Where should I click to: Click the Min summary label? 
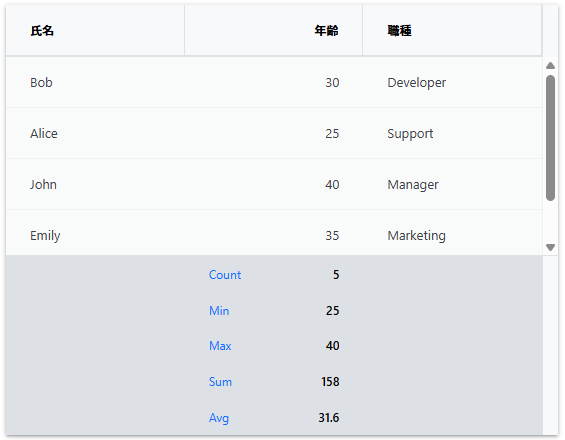tap(219, 311)
